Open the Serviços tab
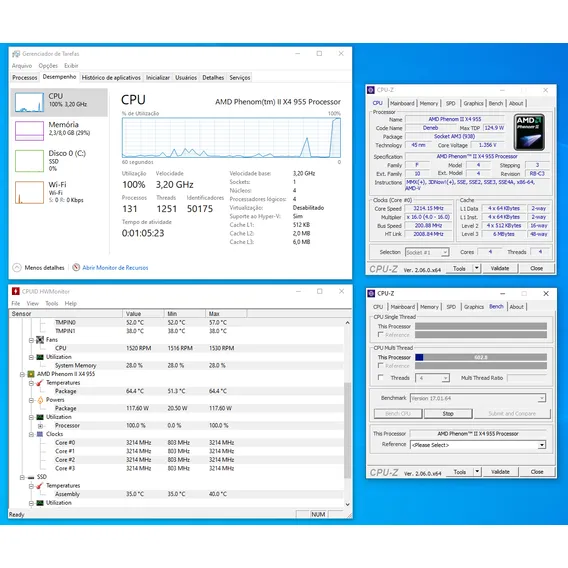Viewport: 568px width, 568px height. [x=239, y=78]
